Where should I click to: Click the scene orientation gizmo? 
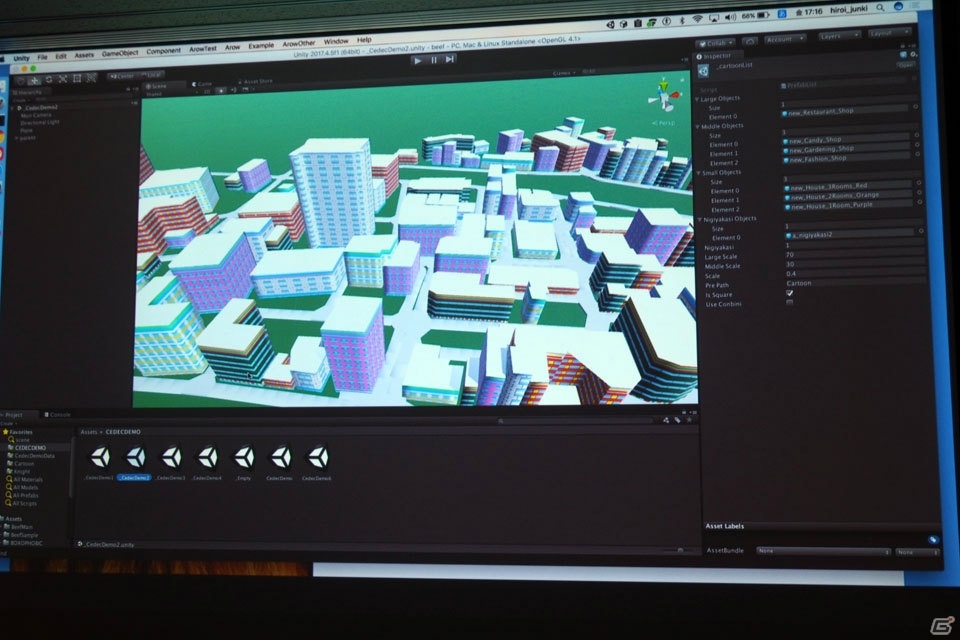tap(663, 96)
